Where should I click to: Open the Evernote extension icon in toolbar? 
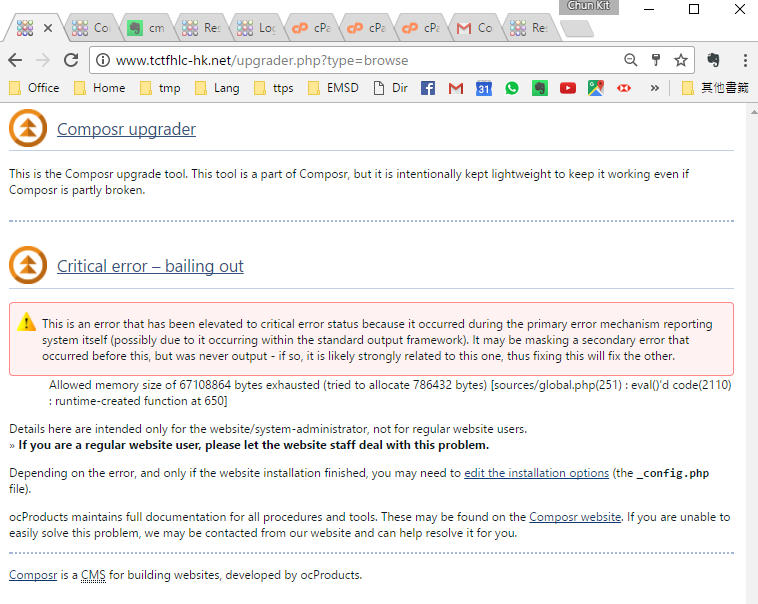[x=713, y=60]
